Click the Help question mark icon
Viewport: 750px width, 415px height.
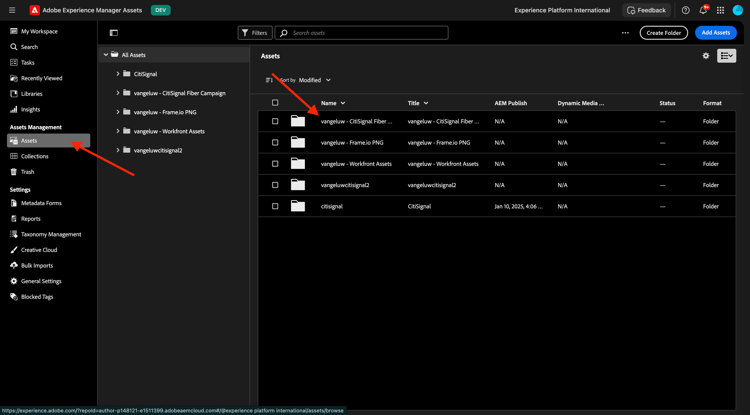pyautogui.click(x=685, y=10)
